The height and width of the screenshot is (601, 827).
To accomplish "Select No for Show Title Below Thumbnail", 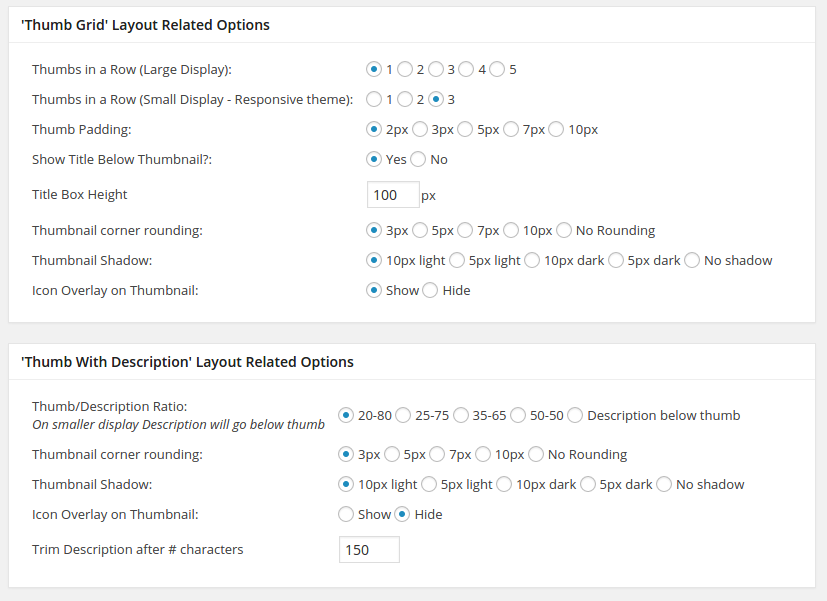I will [418, 160].
